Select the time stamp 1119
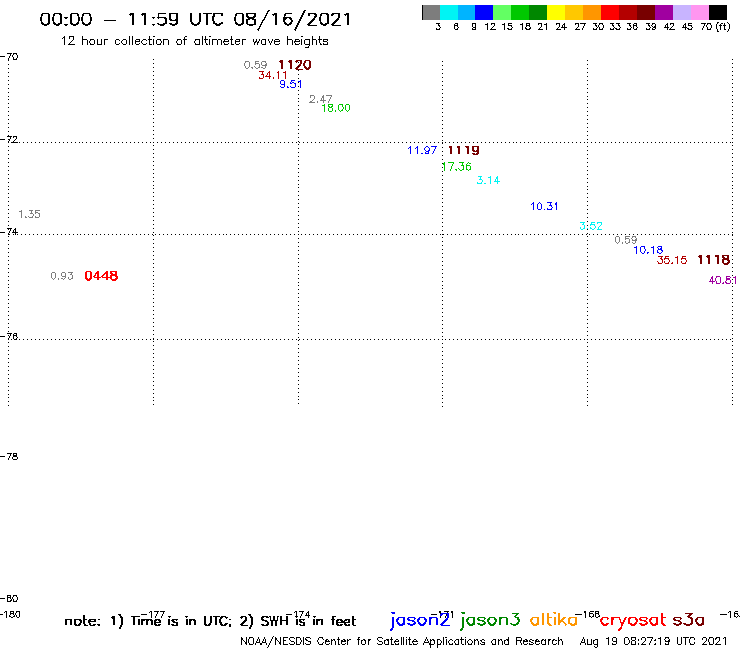Viewport: 740px width, 650px height. pyautogui.click(x=463, y=150)
